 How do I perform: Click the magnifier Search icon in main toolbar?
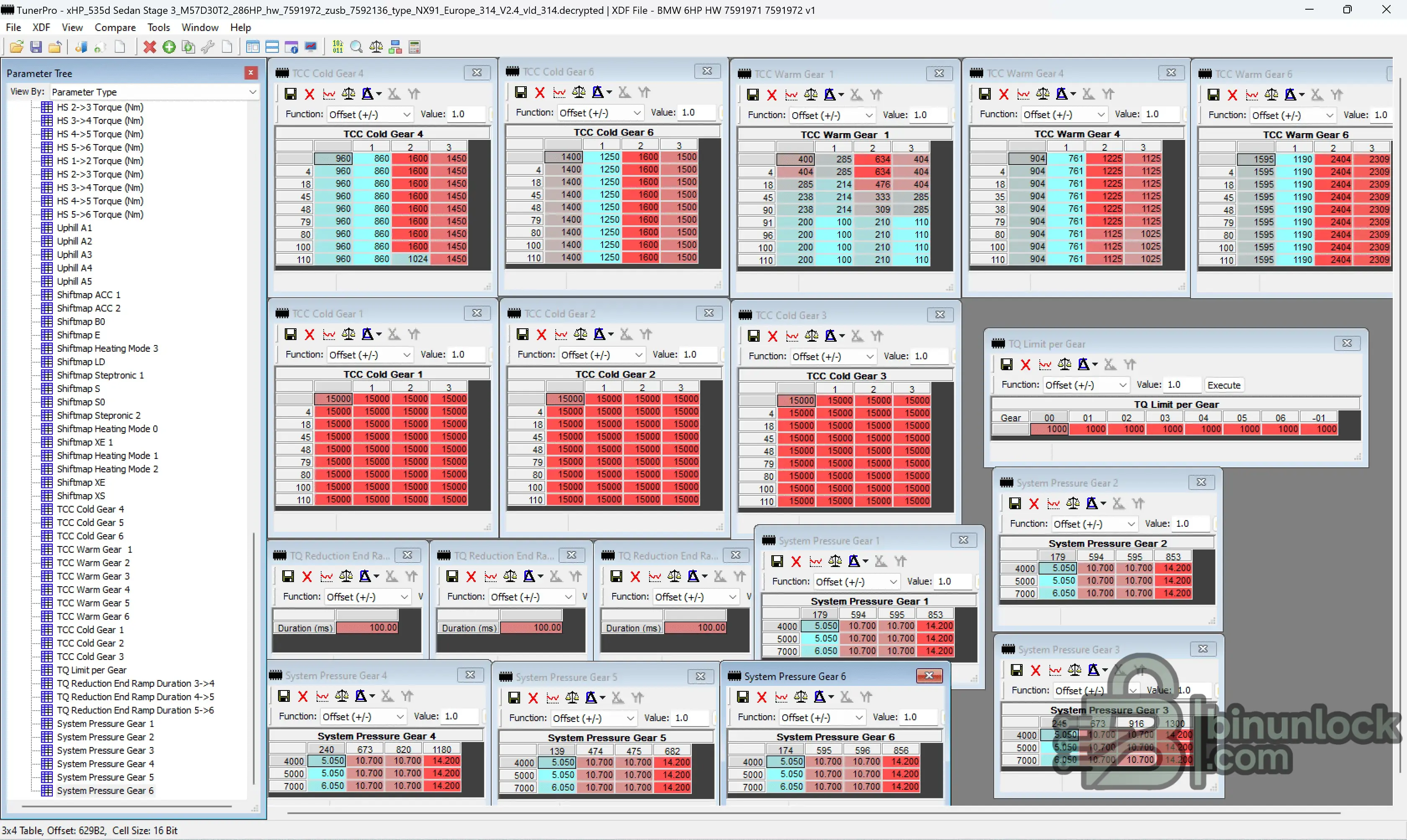click(356, 47)
